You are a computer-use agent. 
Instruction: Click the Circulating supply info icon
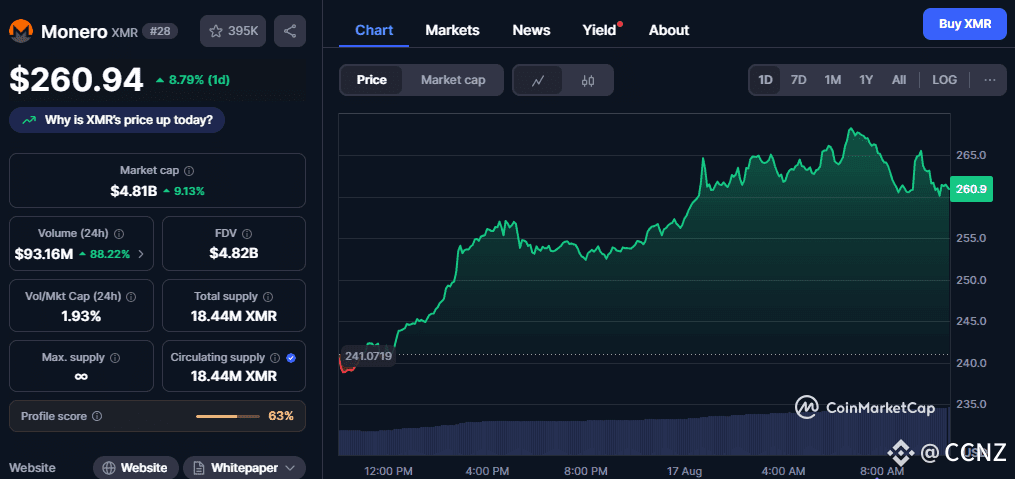[274, 357]
